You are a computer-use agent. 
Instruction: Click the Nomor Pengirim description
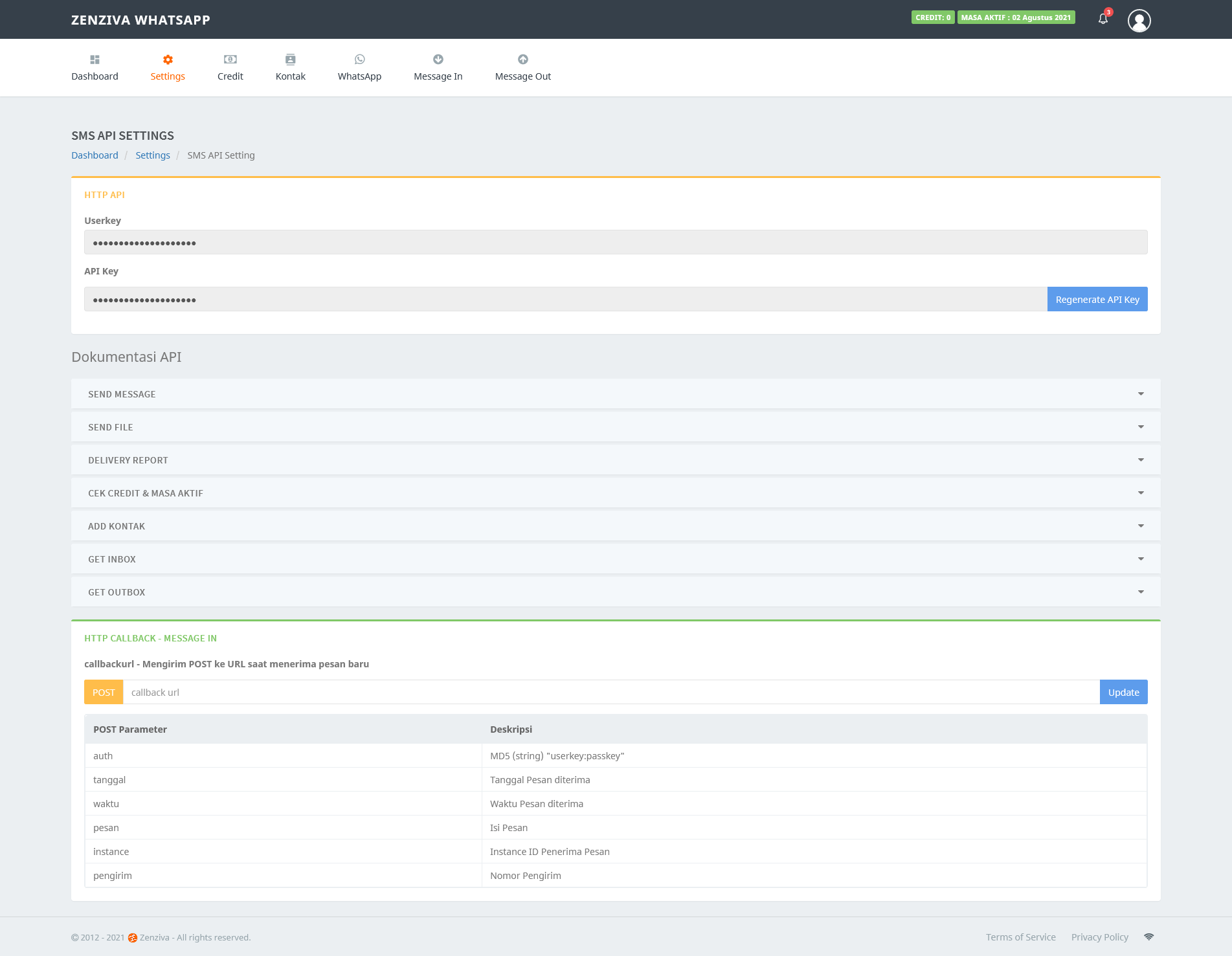526,876
